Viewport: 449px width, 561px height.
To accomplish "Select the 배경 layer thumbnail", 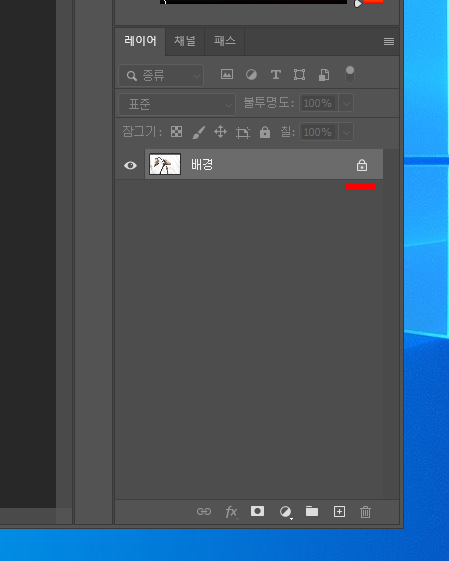I will pyautogui.click(x=165, y=164).
